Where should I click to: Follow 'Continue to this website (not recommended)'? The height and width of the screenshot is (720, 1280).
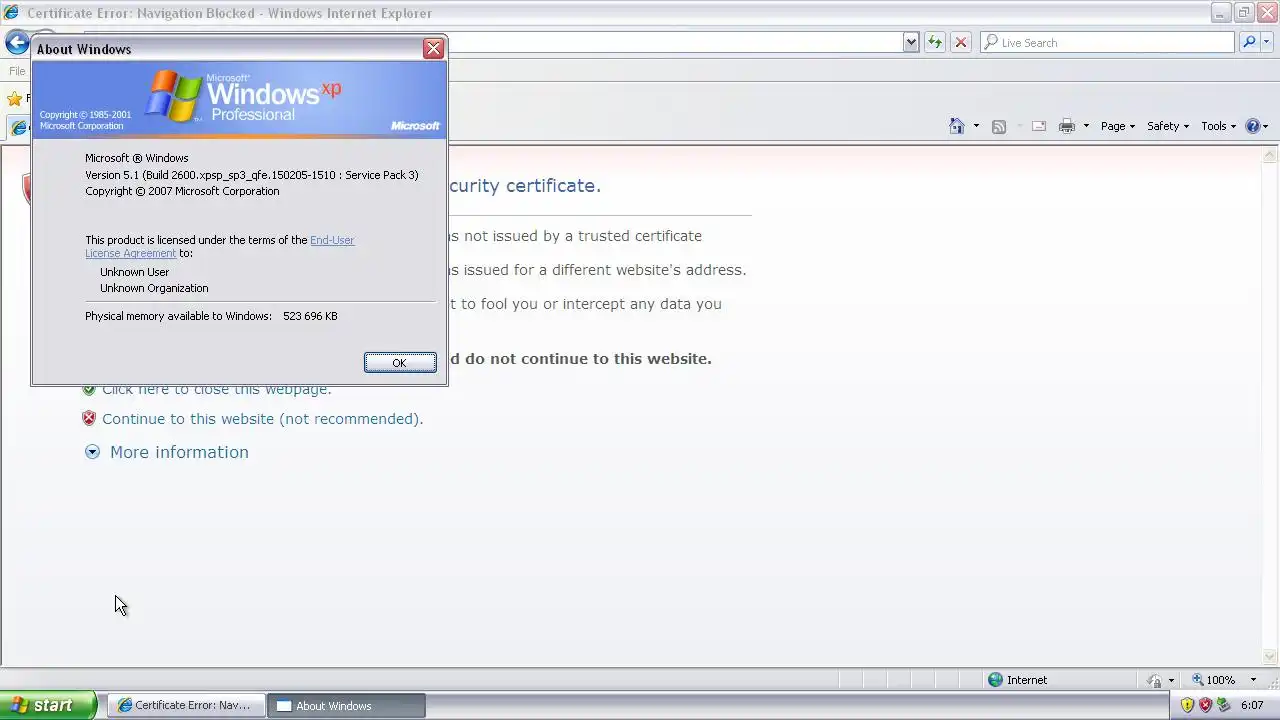point(262,419)
